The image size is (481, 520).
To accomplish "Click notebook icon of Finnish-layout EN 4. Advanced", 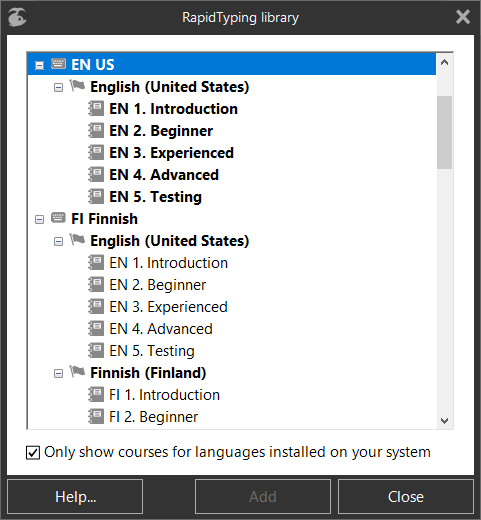I will click(x=96, y=329).
